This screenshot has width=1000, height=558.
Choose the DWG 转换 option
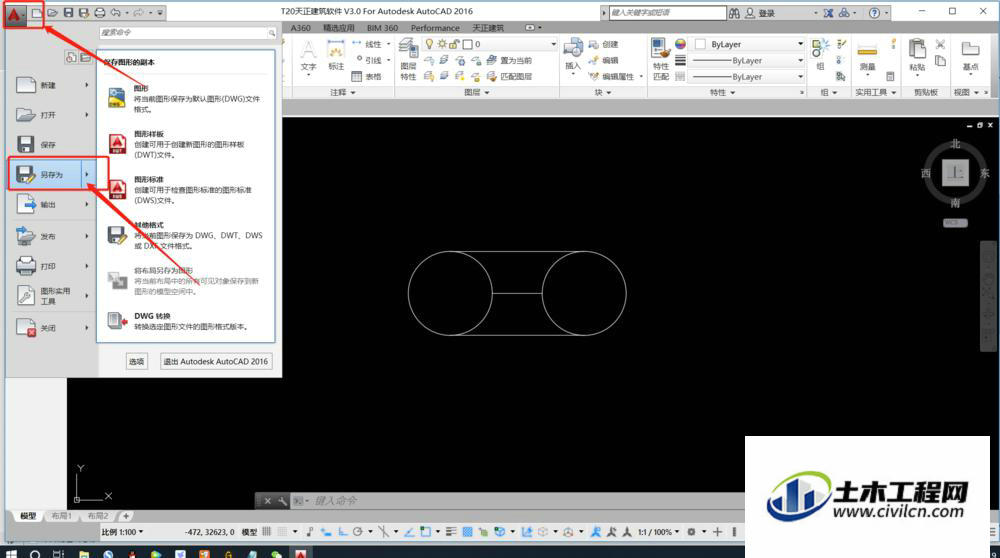(x=186, y=321)
